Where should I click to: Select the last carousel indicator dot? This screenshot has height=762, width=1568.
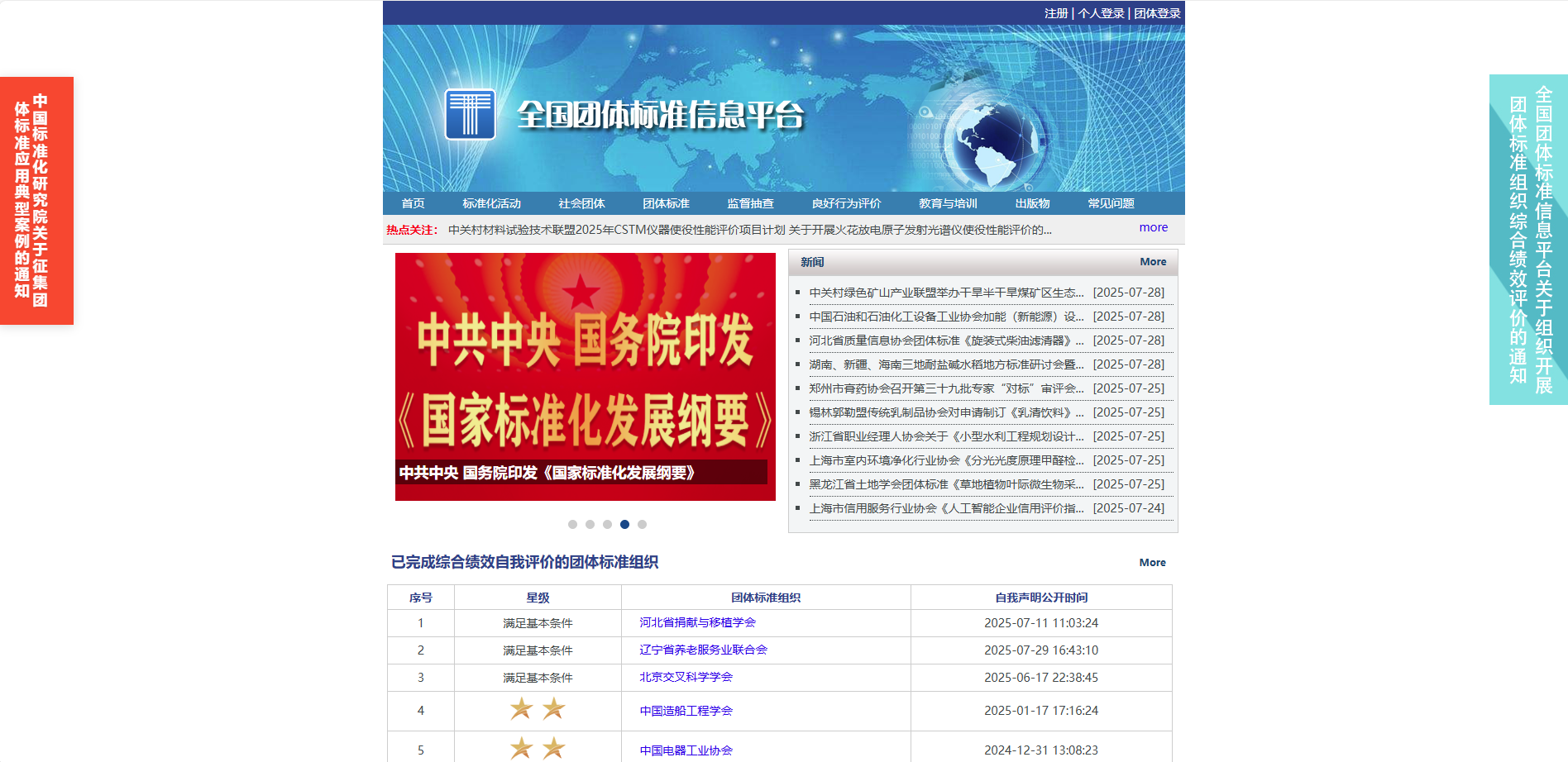(643, 523)
